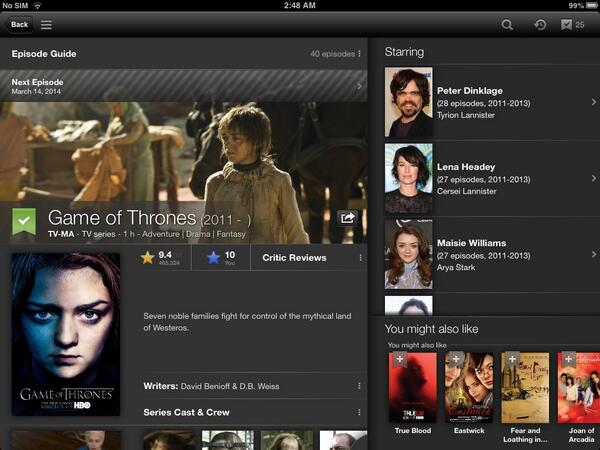Screen dimensions: 600x450
Task: Add Fear and Loathing to watchlist plus
Action: (512, 359)
